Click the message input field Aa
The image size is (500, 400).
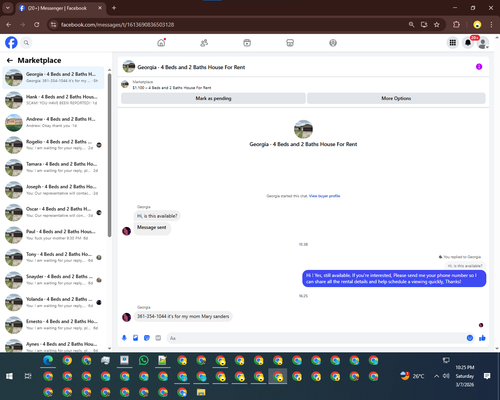(x=317, y=338)
